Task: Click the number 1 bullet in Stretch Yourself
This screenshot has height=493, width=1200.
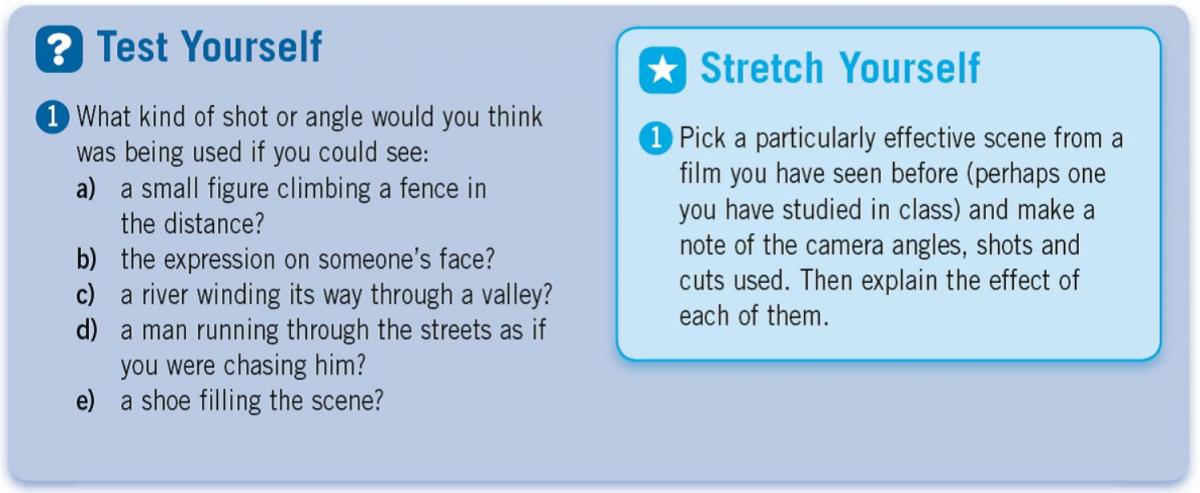Action: click(x=656, y=139)
